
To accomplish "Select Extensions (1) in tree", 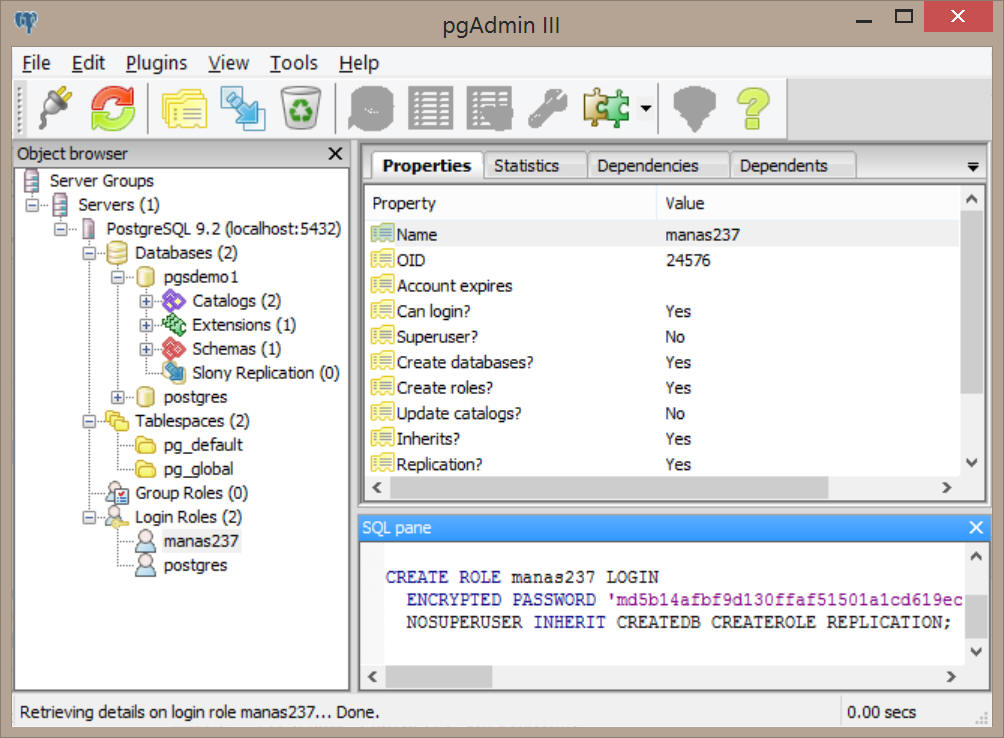I will coord(243,325).
